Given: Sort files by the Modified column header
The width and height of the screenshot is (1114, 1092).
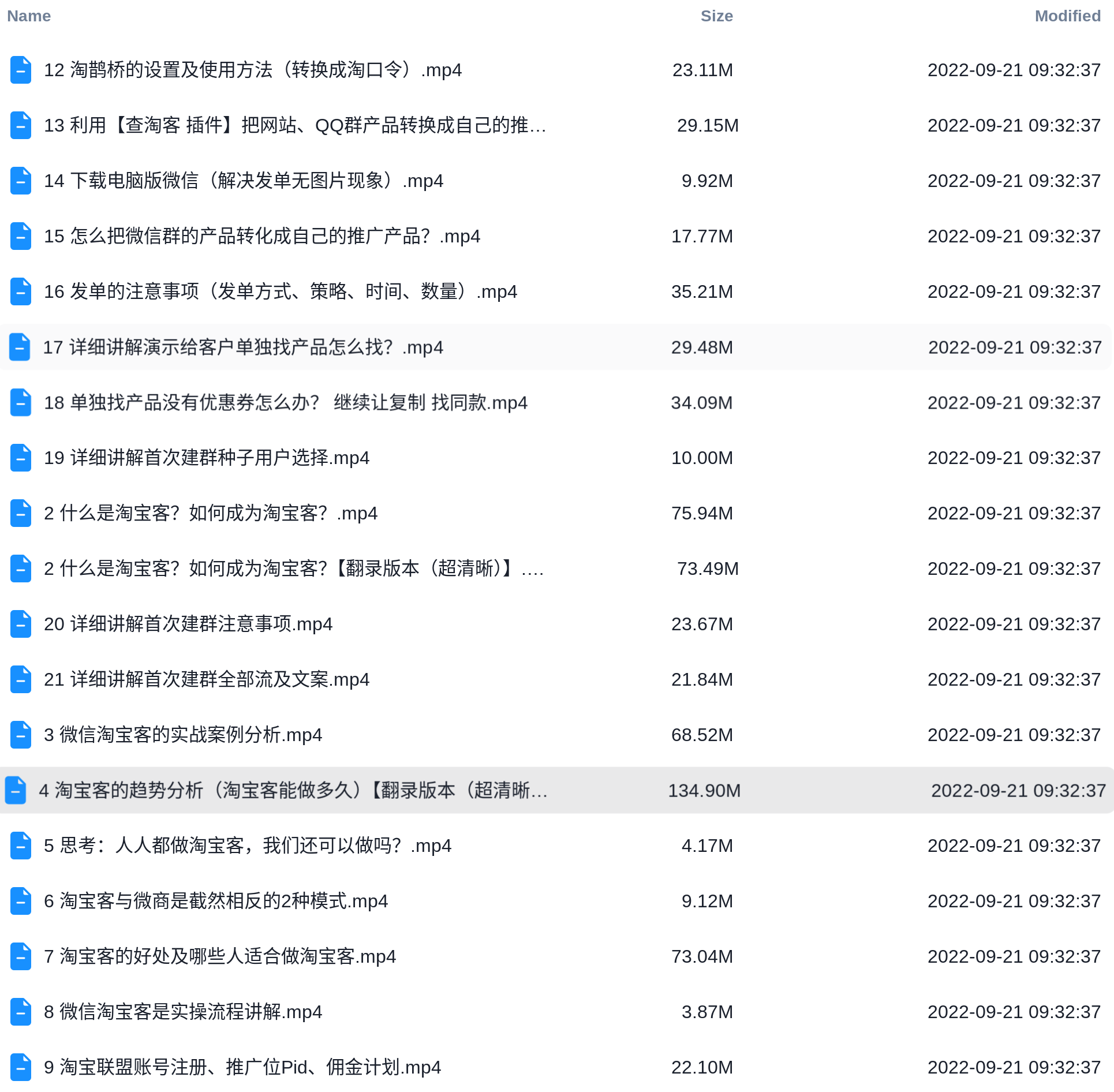Looking at the screenshot, I should (1067, 16).
